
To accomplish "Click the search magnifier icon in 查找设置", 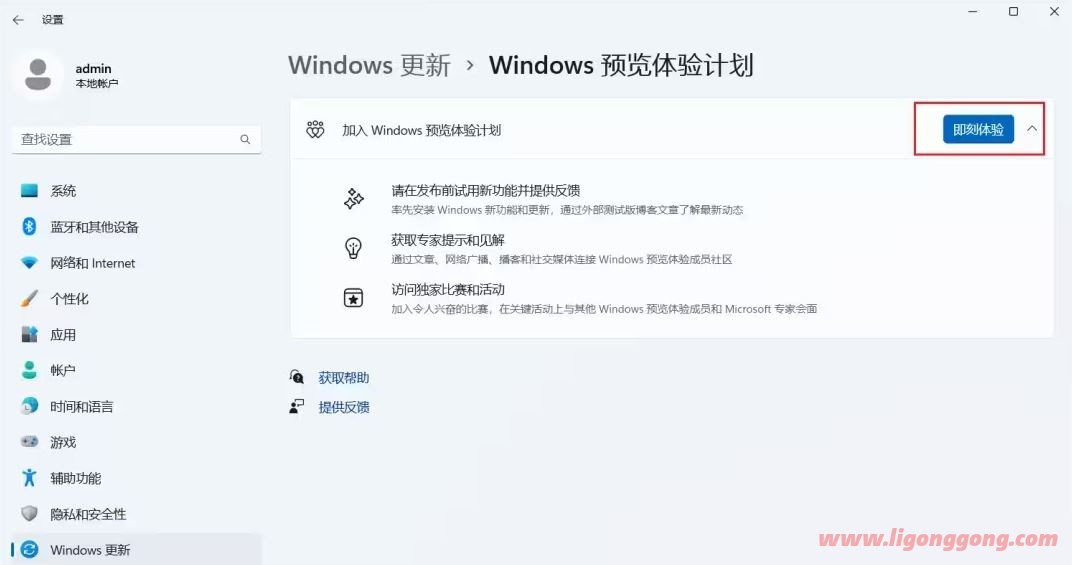I will 245,140.
